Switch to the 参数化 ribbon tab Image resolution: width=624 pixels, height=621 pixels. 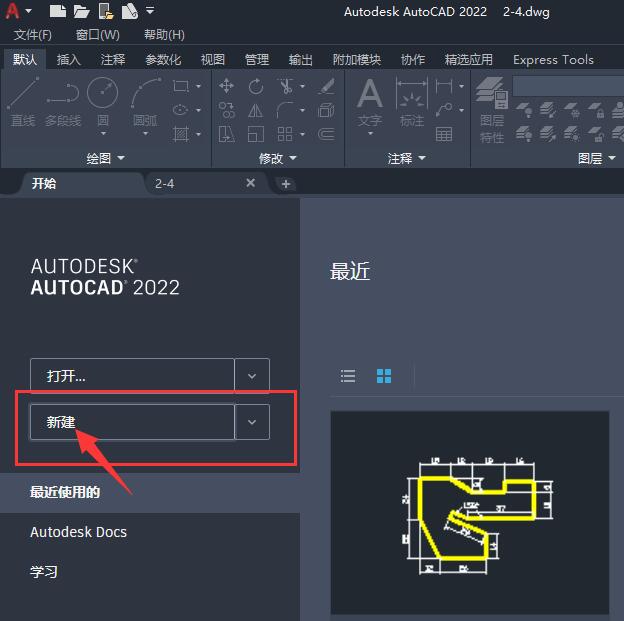tap(163, 60)
